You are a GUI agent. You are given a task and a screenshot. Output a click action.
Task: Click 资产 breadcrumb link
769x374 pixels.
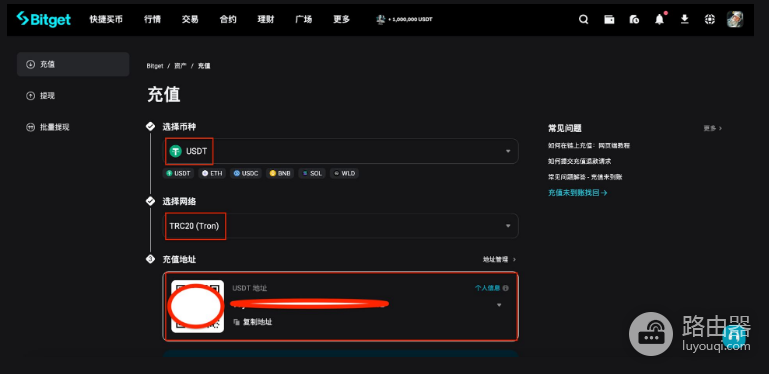180,66
